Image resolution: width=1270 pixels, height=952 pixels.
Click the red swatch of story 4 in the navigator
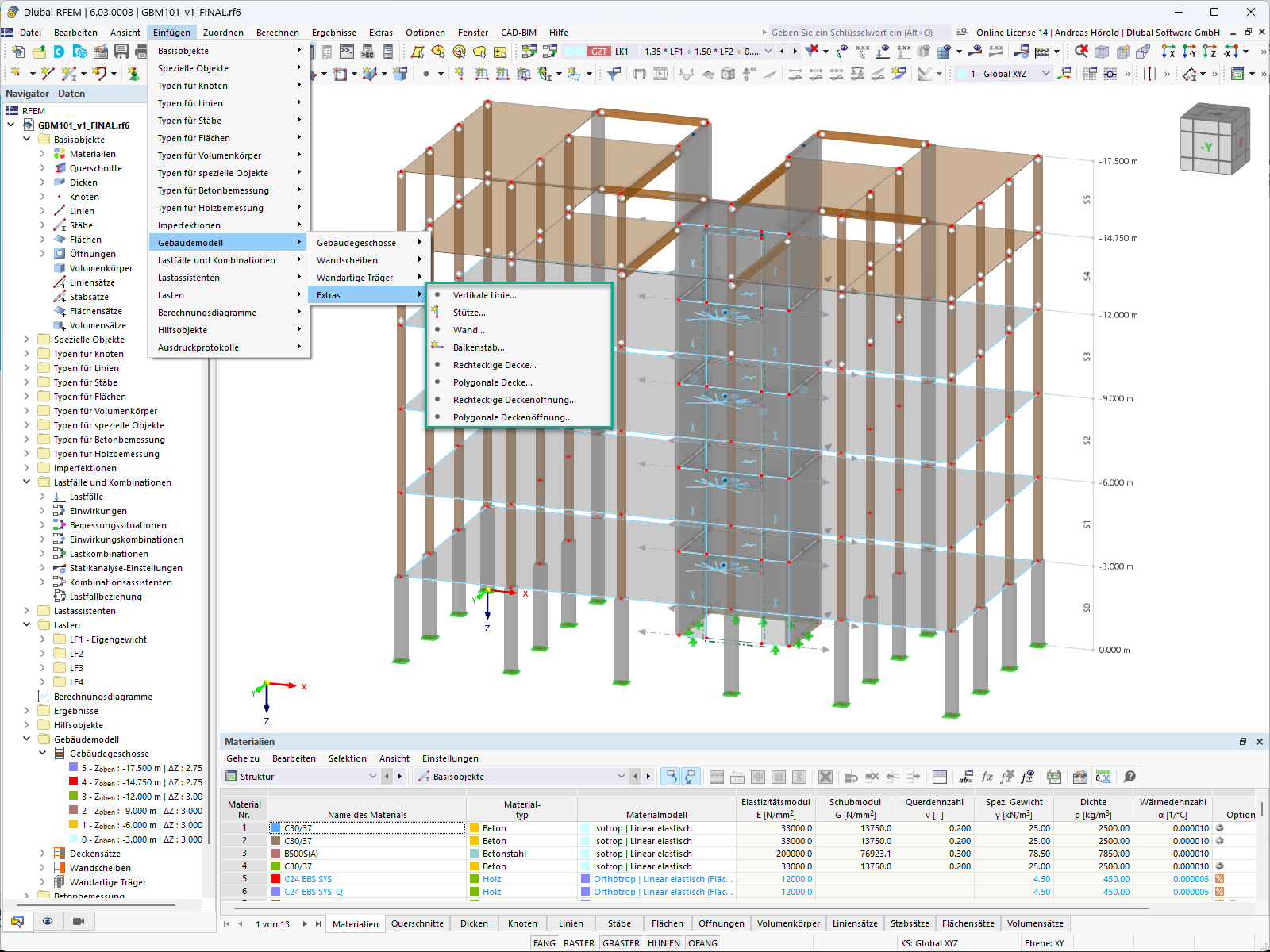point(73,782)
